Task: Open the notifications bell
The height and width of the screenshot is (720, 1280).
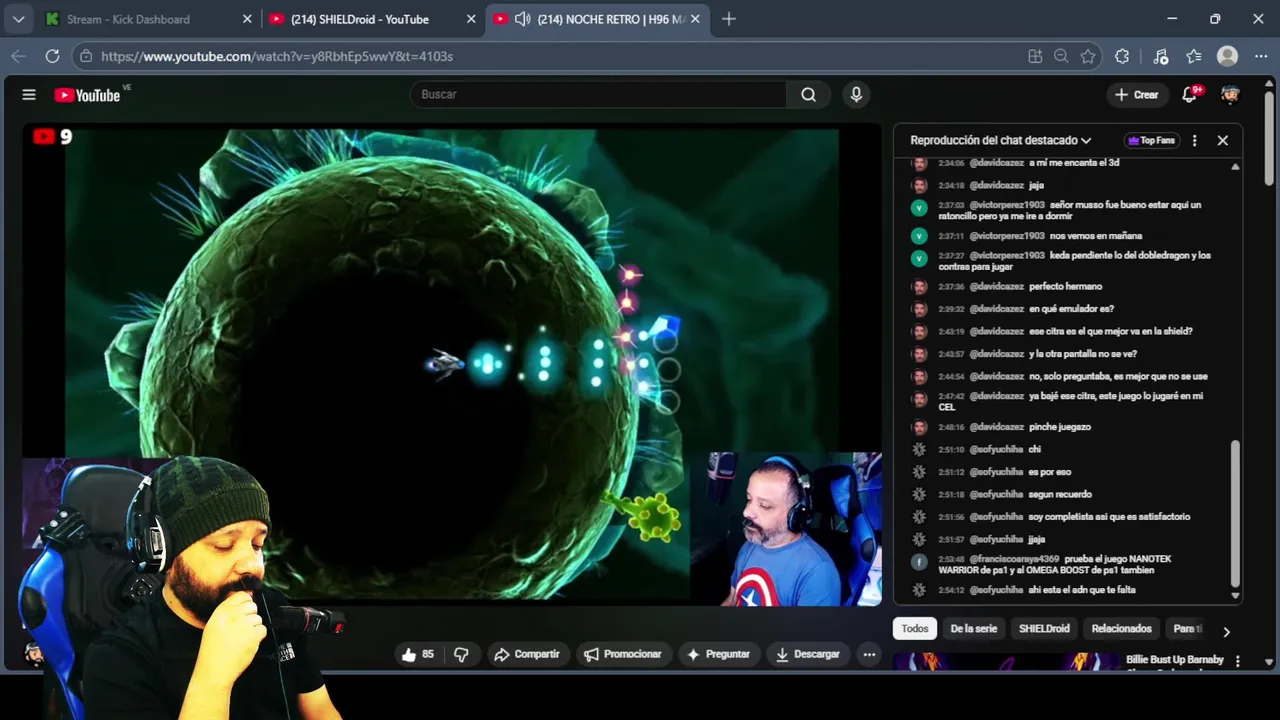Action: 1189,95
